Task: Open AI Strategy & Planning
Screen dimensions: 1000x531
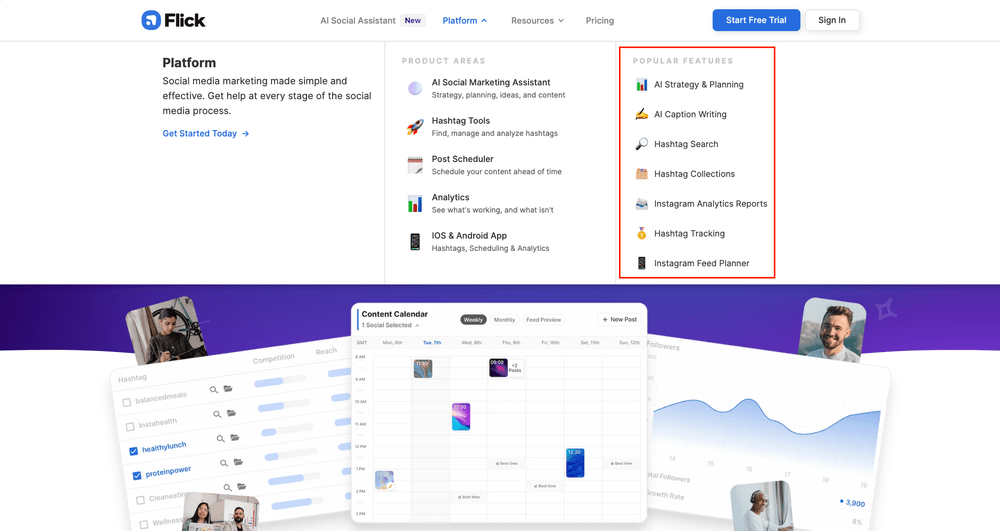Action: pos(698,84)
